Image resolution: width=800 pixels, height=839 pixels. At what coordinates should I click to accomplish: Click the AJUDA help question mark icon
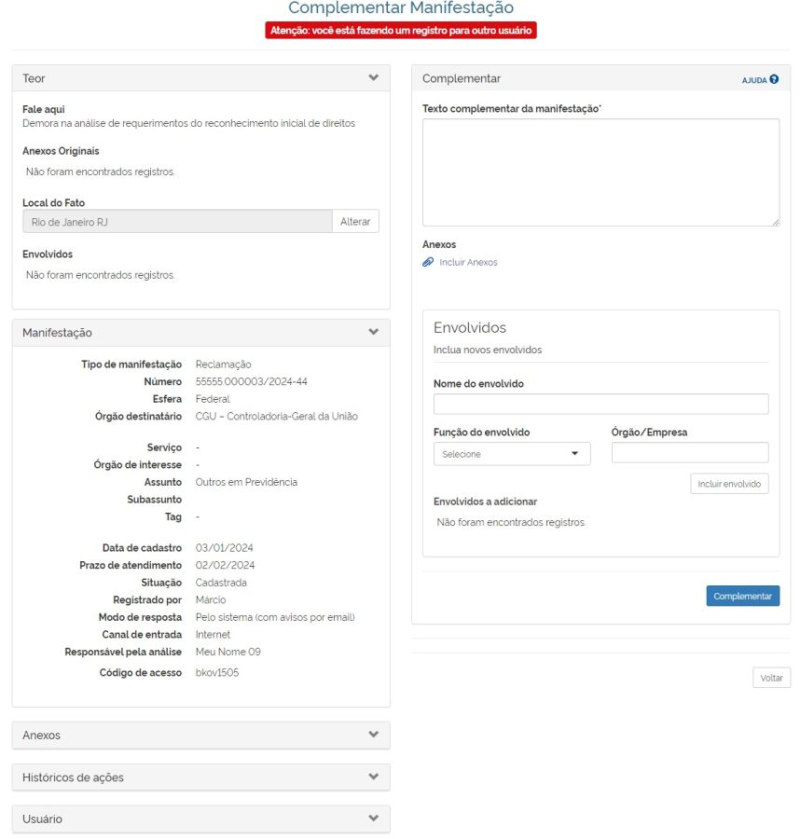point(774,79)
